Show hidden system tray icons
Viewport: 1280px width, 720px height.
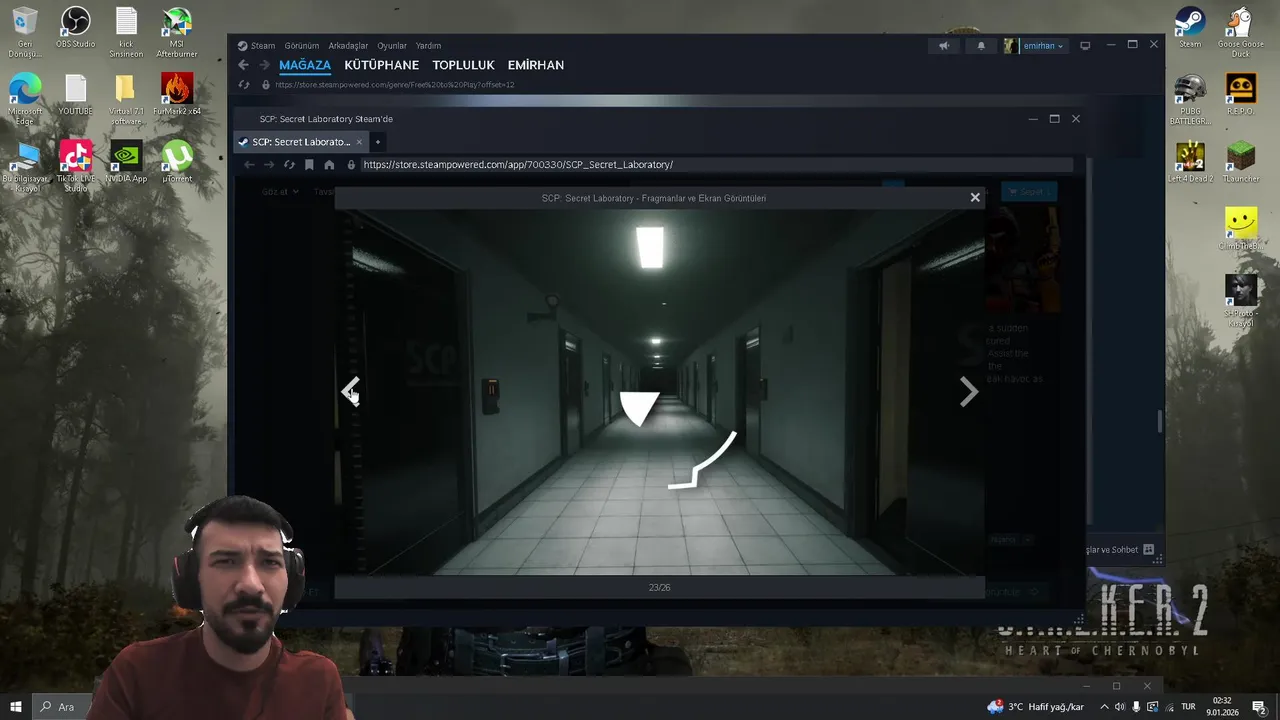tap(1104, 707)
